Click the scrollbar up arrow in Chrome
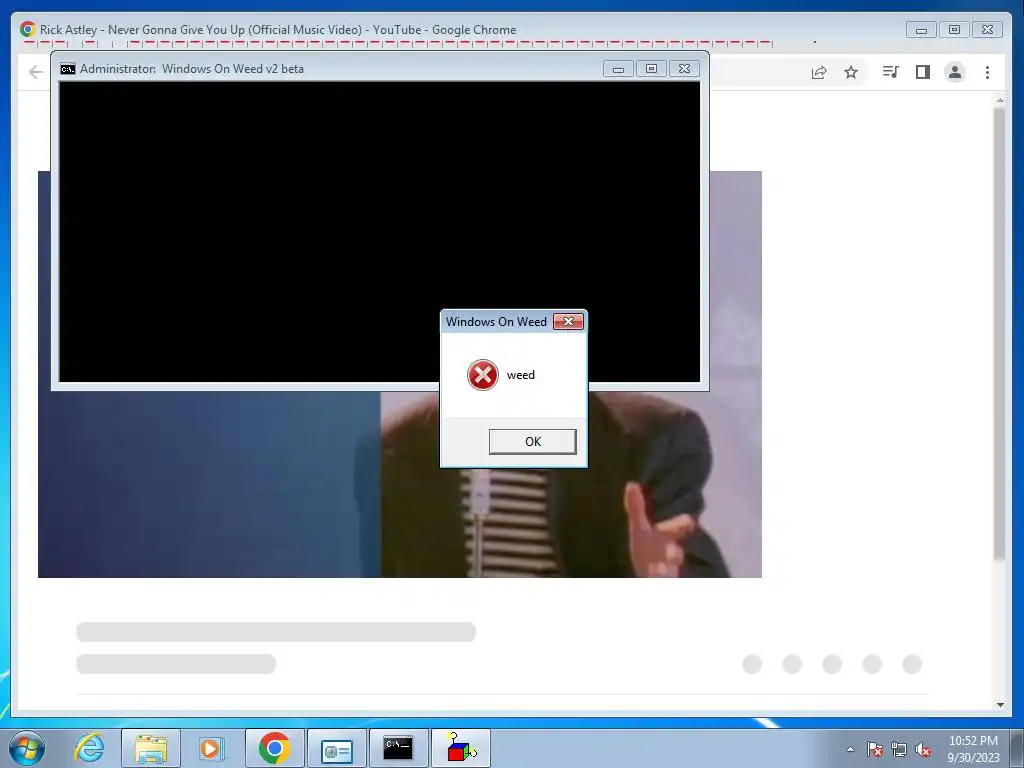The image size is (1024, 768). (1000, 100)
